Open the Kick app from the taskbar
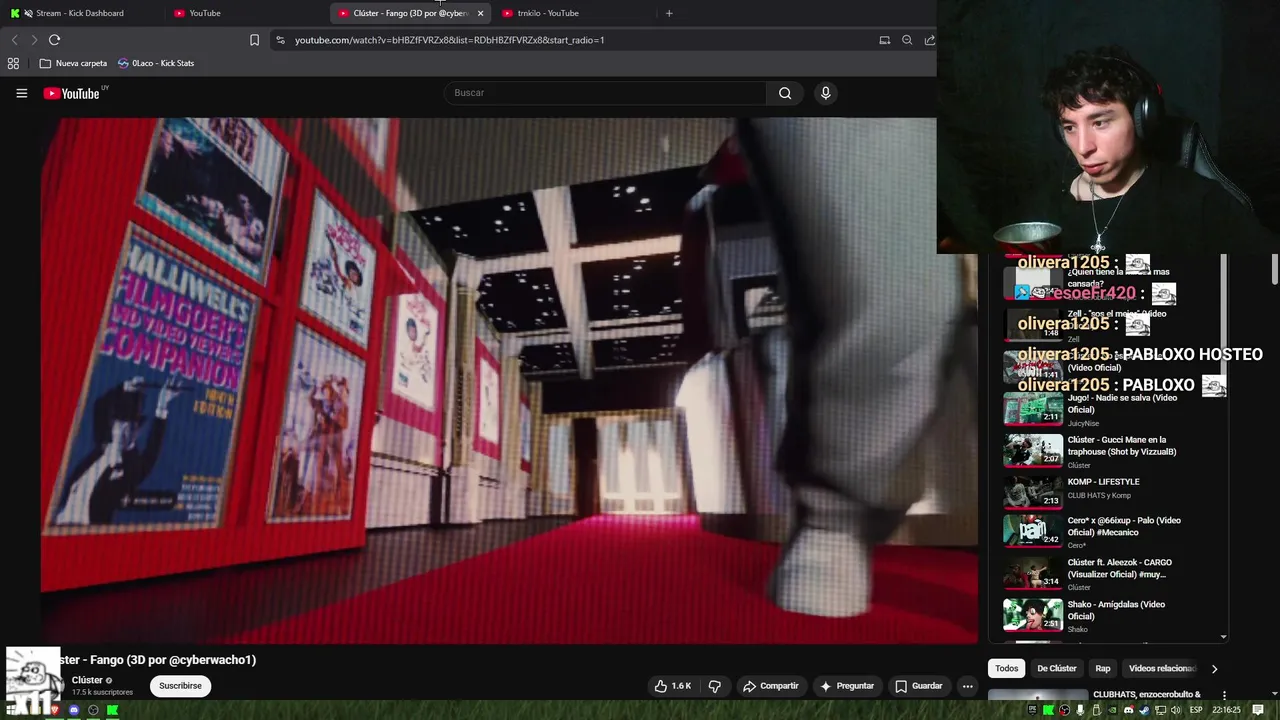 point(112,710)
